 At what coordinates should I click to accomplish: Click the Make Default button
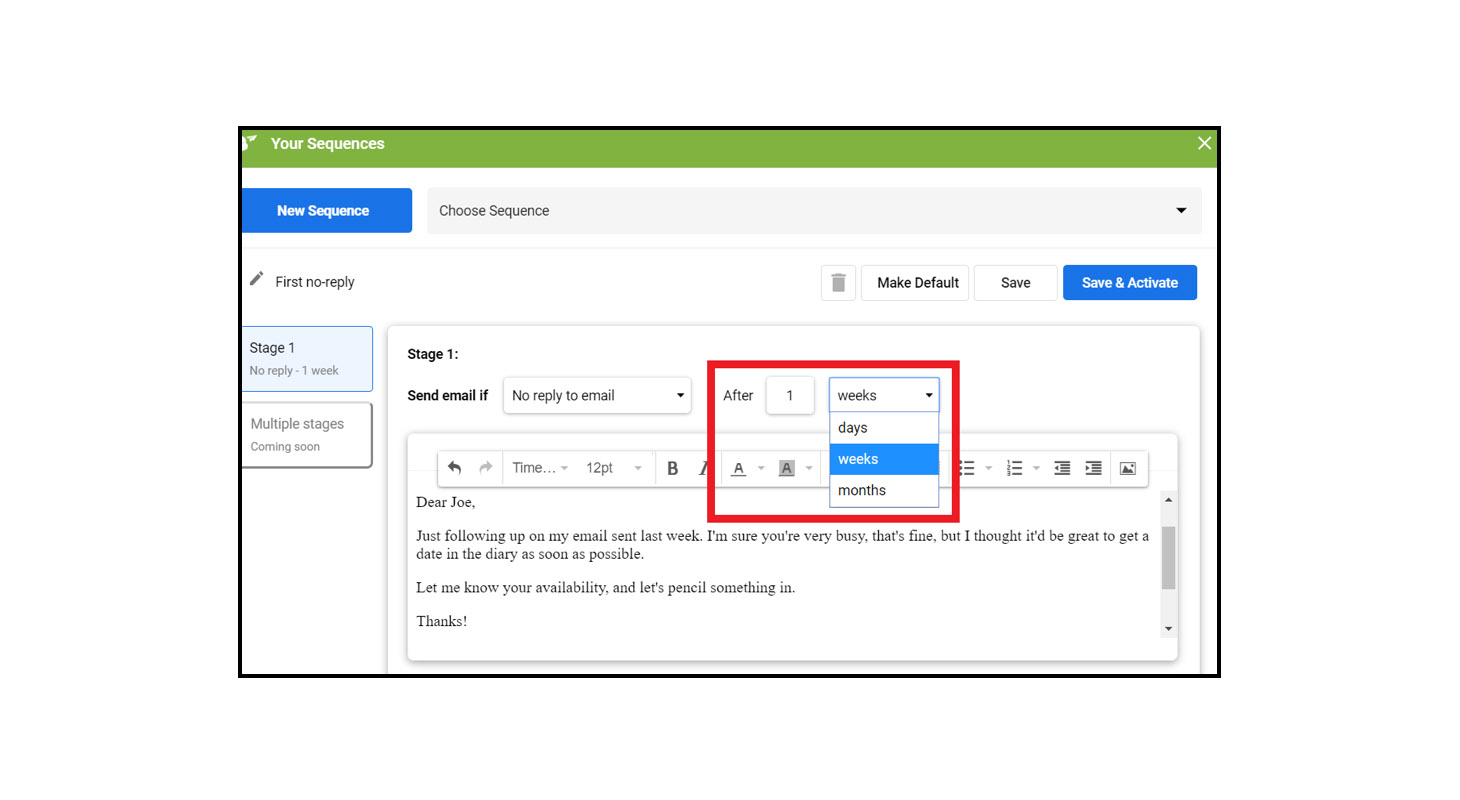[x=918, y=283]
